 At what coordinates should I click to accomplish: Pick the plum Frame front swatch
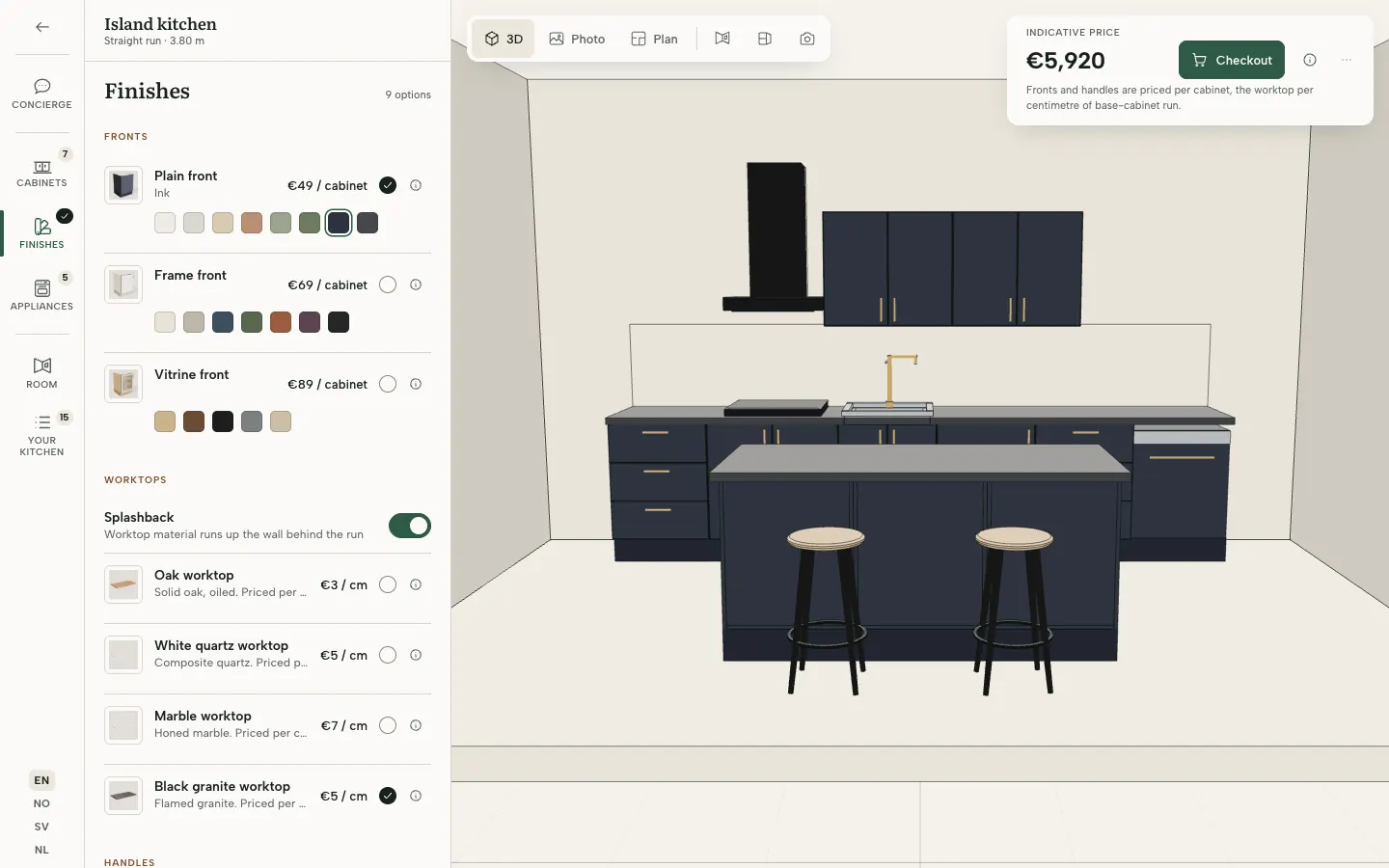[310, 322]
